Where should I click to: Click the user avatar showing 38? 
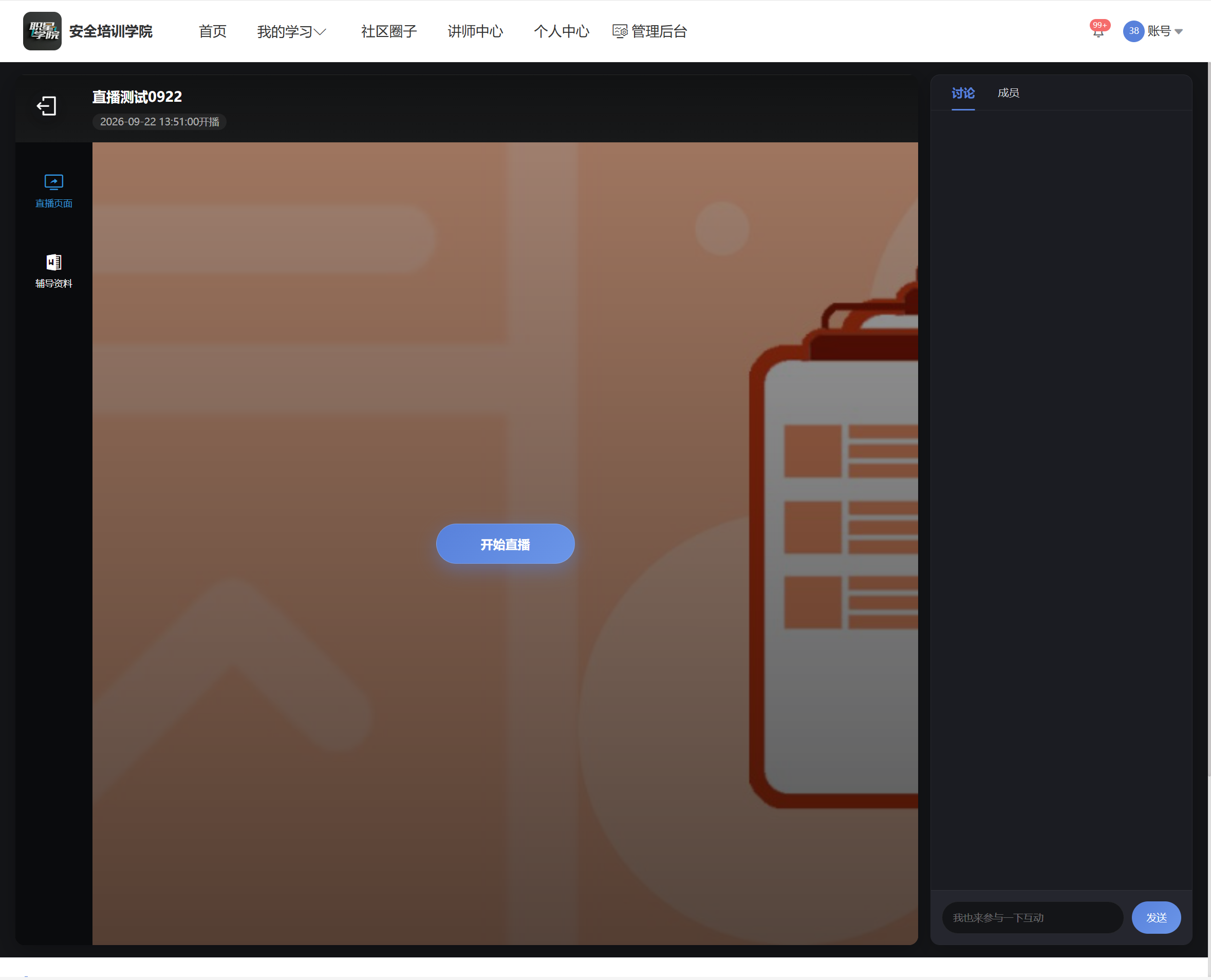point(1133,31)
